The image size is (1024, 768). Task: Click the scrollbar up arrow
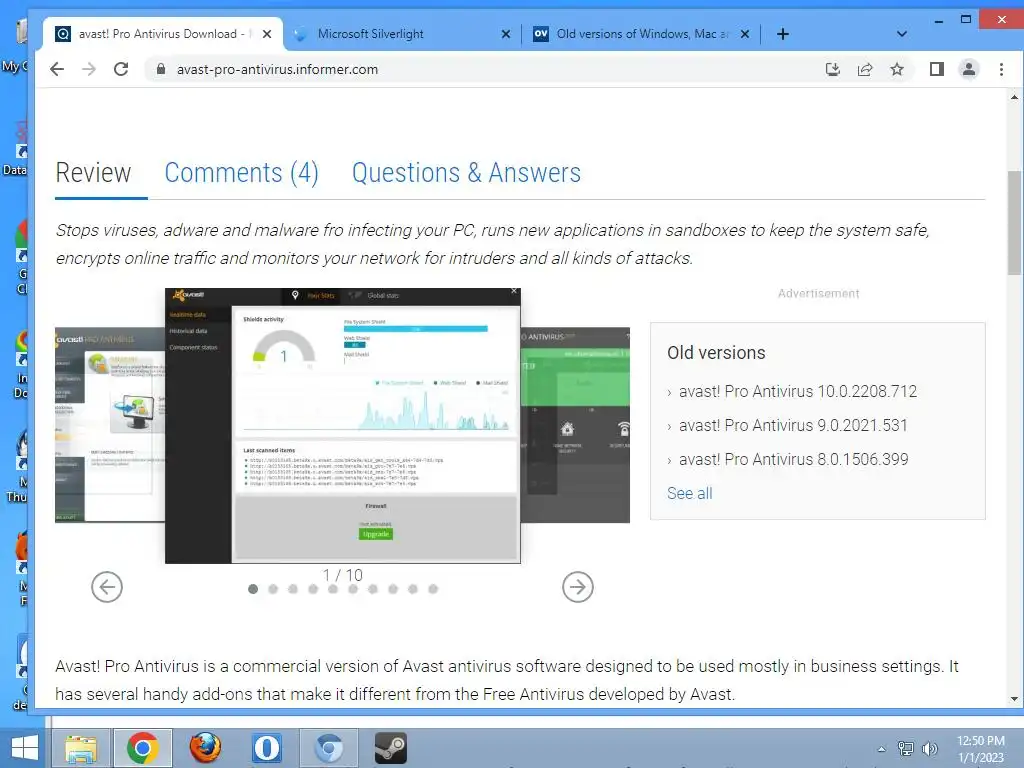point(1014,97)
